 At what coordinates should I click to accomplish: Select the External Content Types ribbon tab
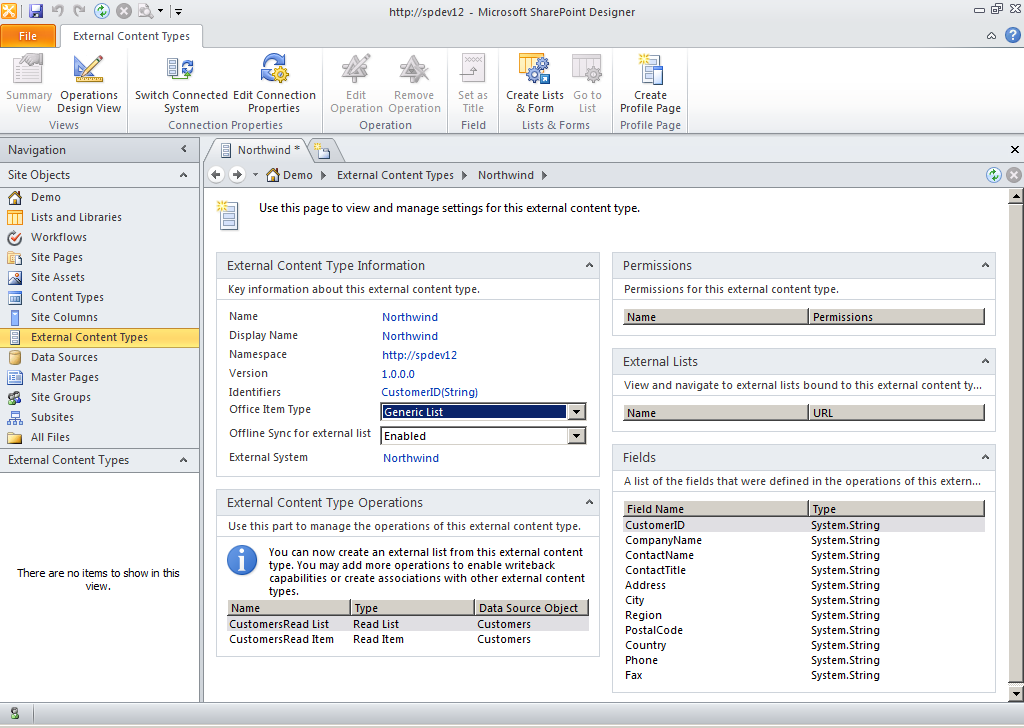pyautogui.click(x=131, y=36)
